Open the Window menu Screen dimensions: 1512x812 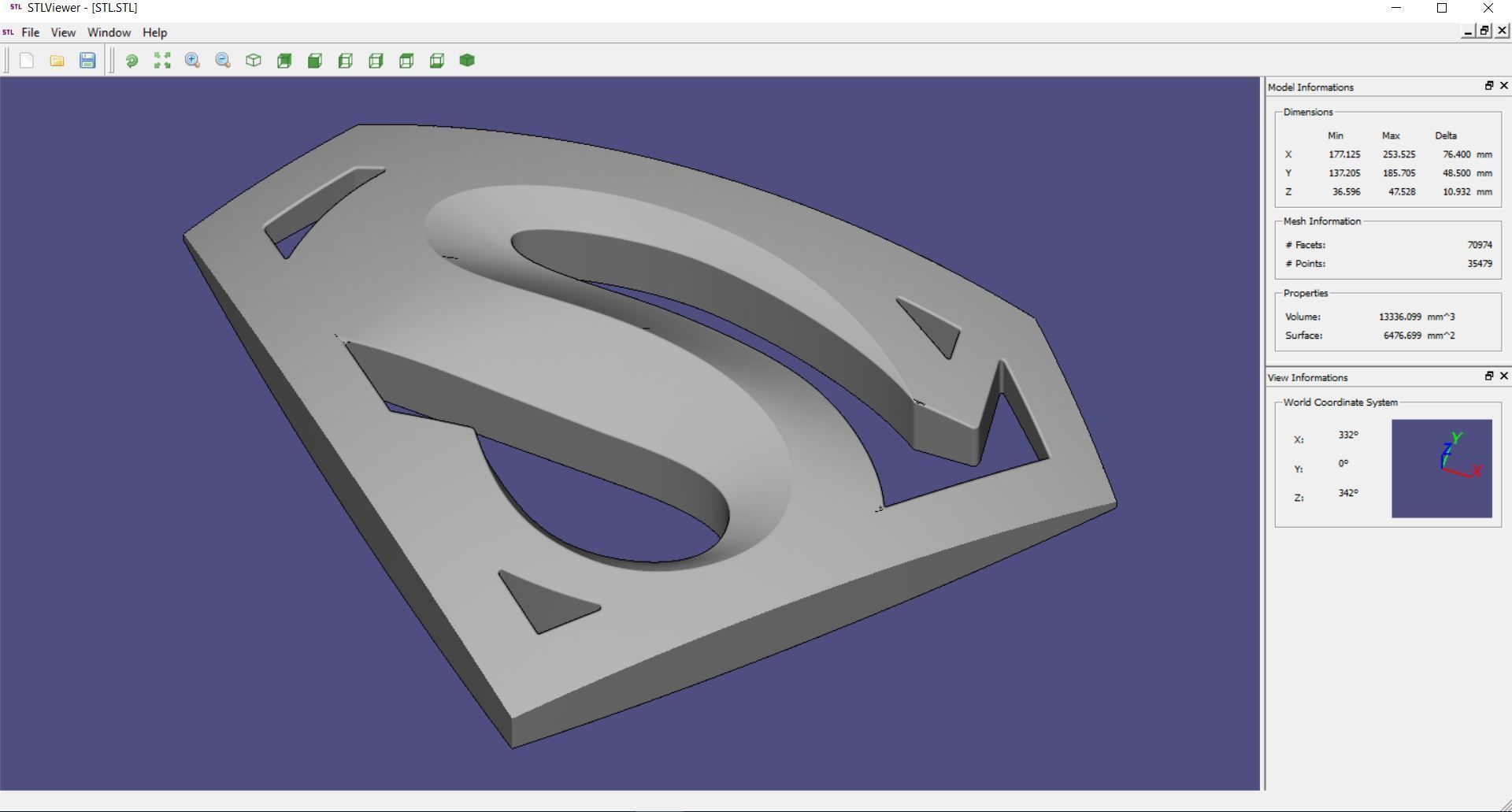coord(109,32)
